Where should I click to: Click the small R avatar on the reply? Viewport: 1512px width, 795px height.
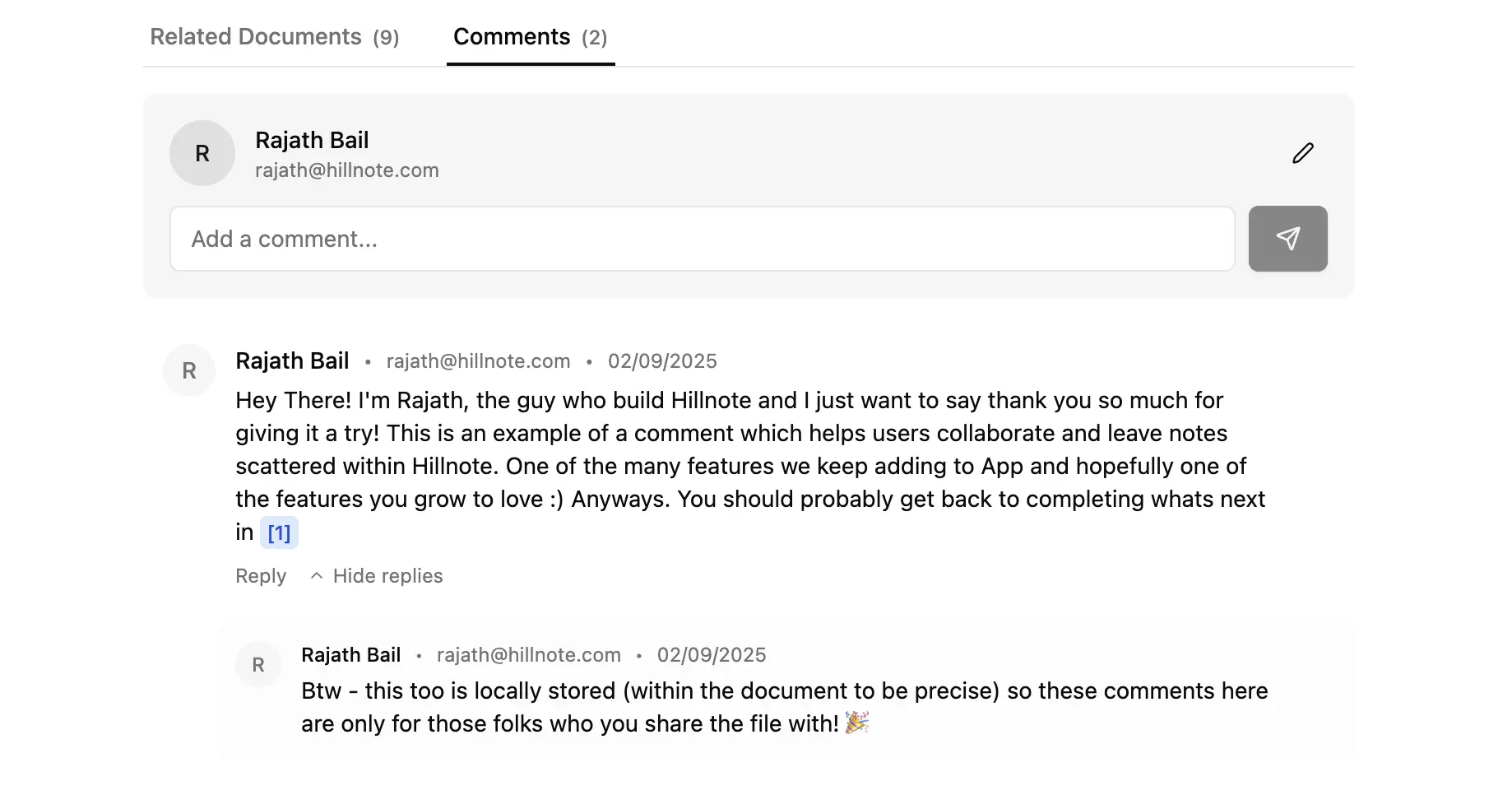[258, 664]
